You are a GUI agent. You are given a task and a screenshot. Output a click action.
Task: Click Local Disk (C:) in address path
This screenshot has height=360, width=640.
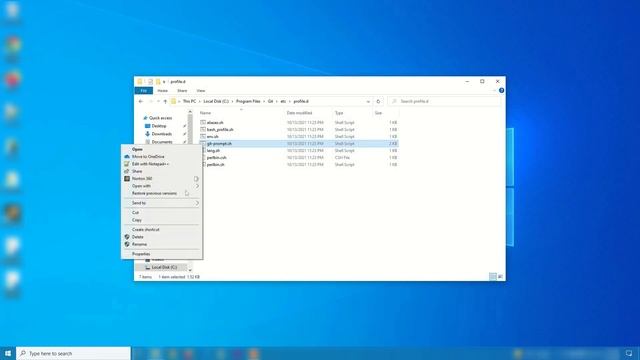click(x=216, y=101)
